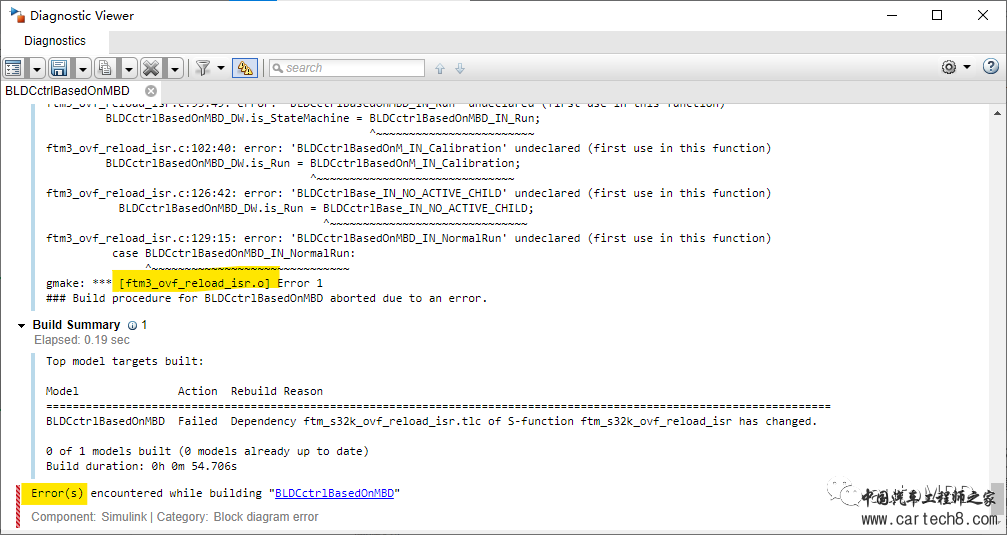
Task: Click 'Elapsed: 0.19 sec' text
Action: (x=82, y=340)
